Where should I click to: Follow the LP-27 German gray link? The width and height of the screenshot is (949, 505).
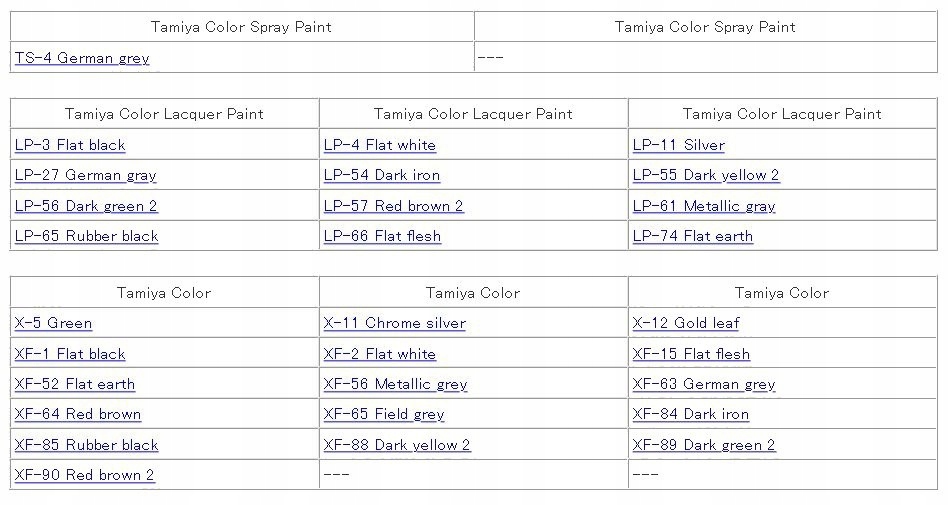point(86,175)
